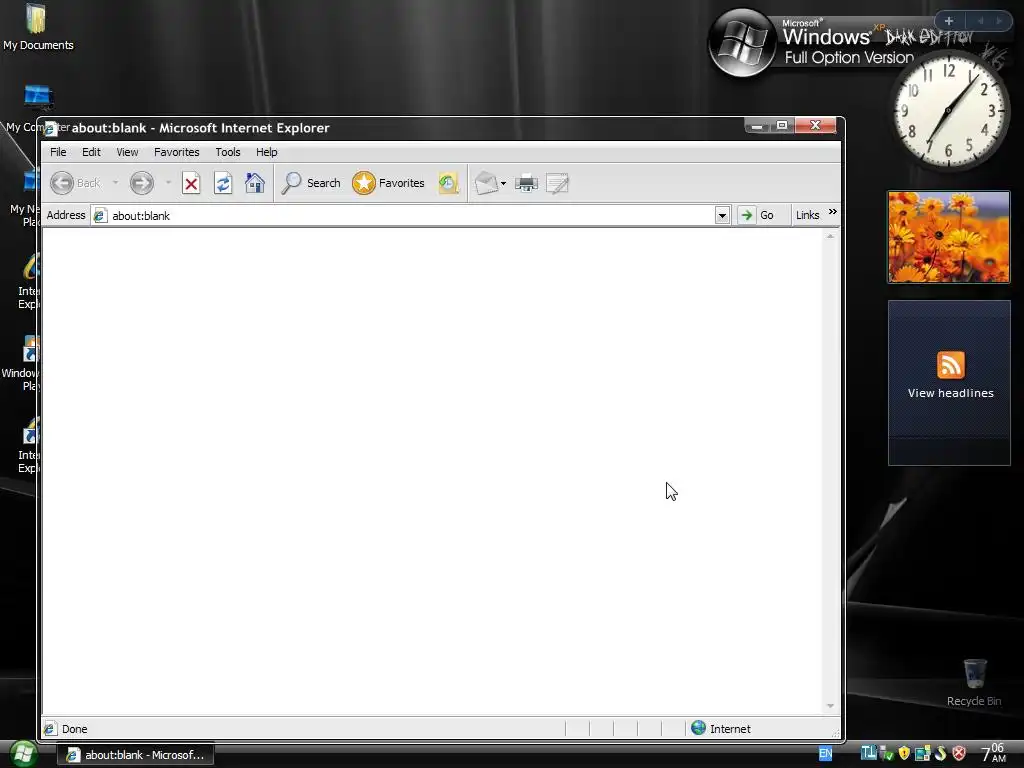The width and height of the screenshot is (1024, 768).
Task: Open the Start menu orb
Action: coord(22,754)
